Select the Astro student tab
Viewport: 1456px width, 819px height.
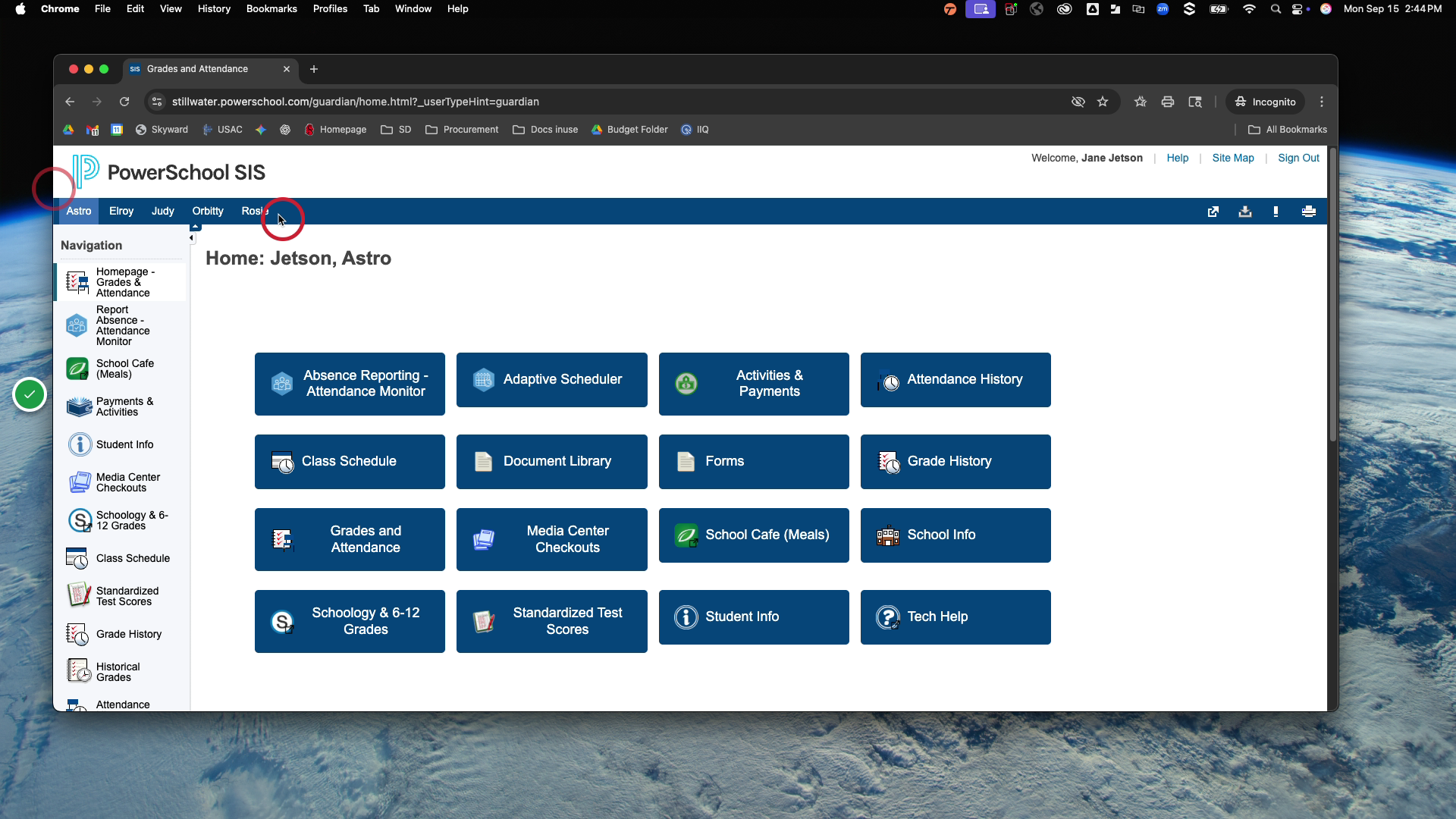click(x=79, y=212)
